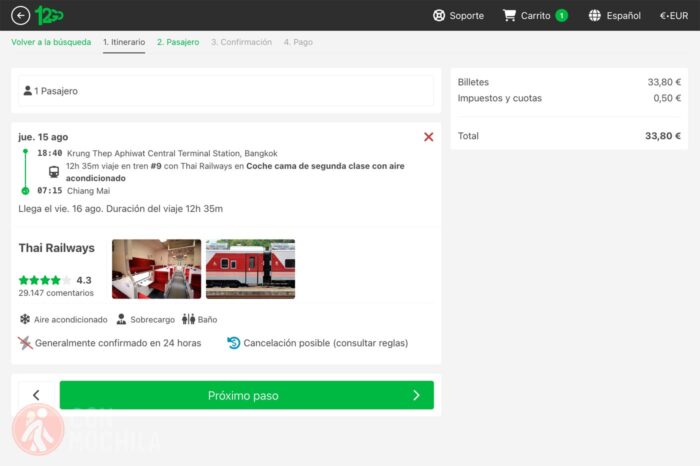Remove the trip with the red X
Screen dimensions: 700x466
(429, 137)
